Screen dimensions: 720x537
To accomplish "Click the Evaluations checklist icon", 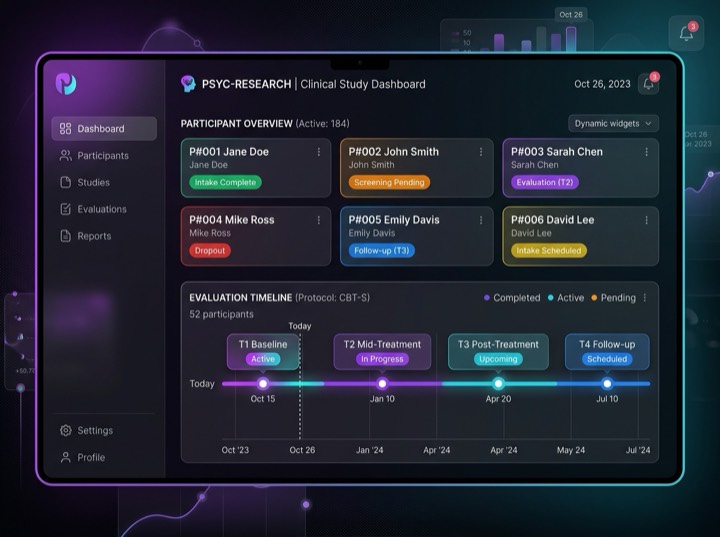I will click(66, 209).
